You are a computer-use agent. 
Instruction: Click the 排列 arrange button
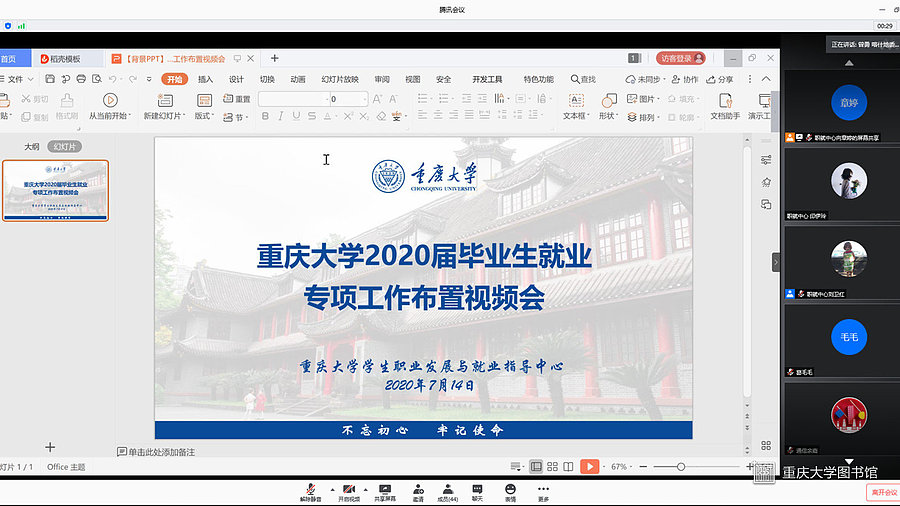[643, 117]
